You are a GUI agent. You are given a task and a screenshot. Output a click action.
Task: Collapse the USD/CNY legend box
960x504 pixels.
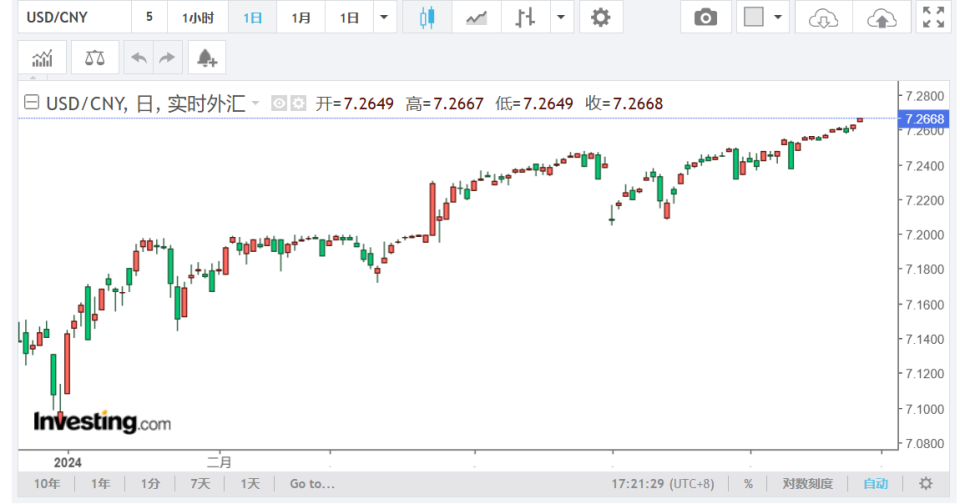(x=31, y=102)
